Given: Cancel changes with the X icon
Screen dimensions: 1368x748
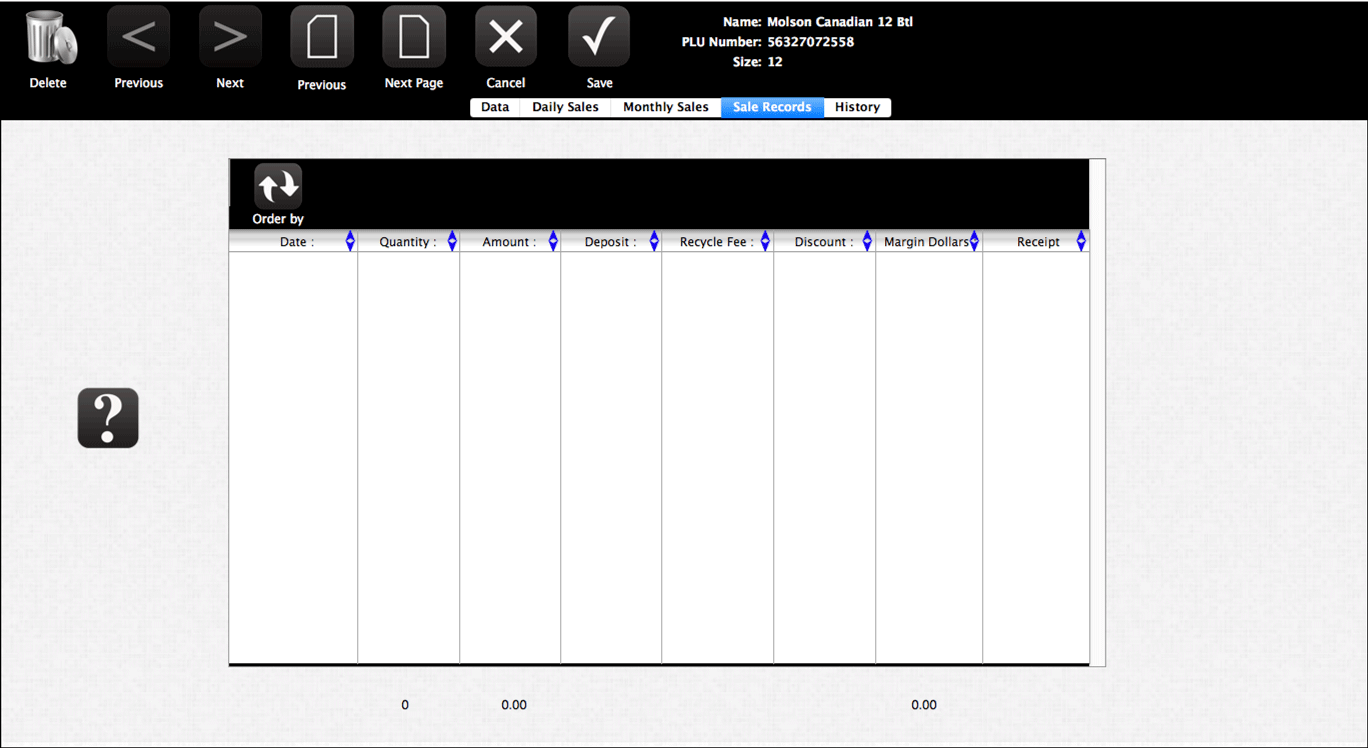Looking at the screenshot, I should 505,37.
